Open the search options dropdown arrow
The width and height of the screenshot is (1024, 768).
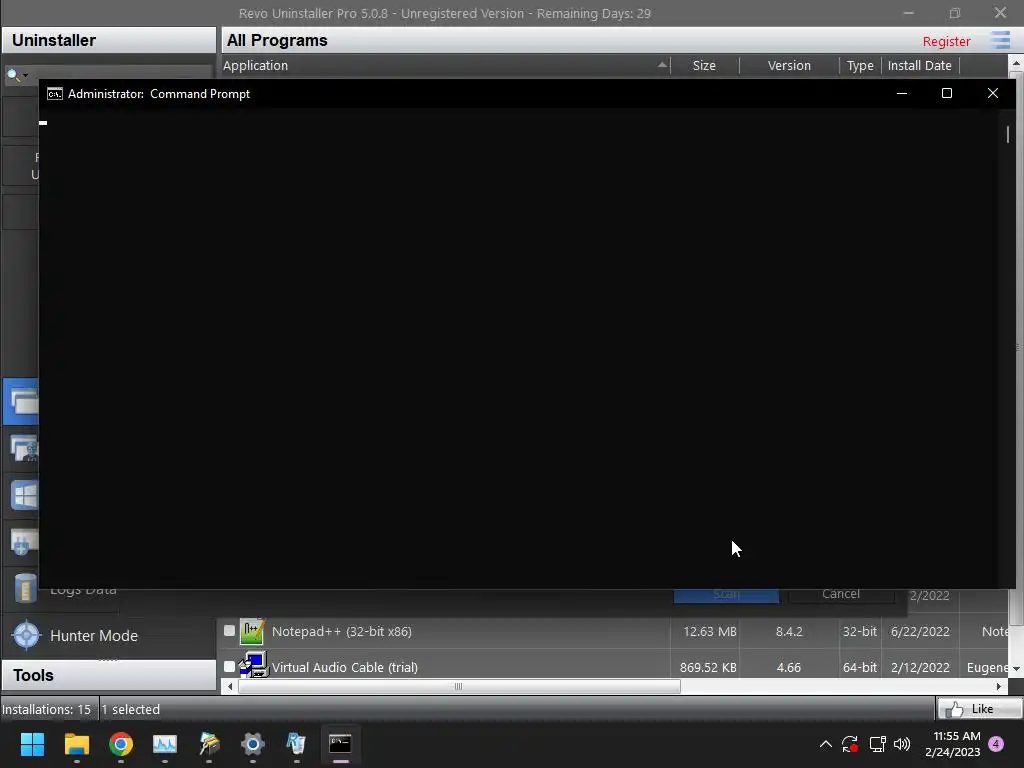click(x=25, y=75)
